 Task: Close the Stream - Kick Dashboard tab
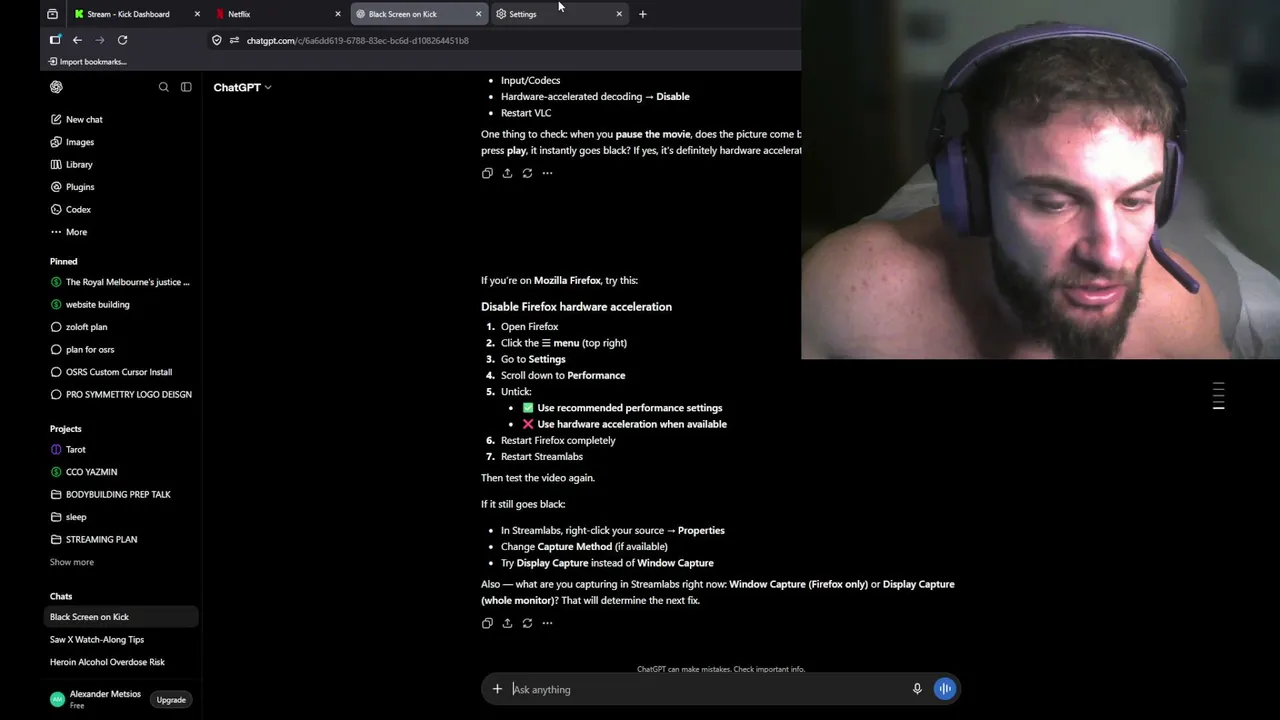(x=197, y=14)
